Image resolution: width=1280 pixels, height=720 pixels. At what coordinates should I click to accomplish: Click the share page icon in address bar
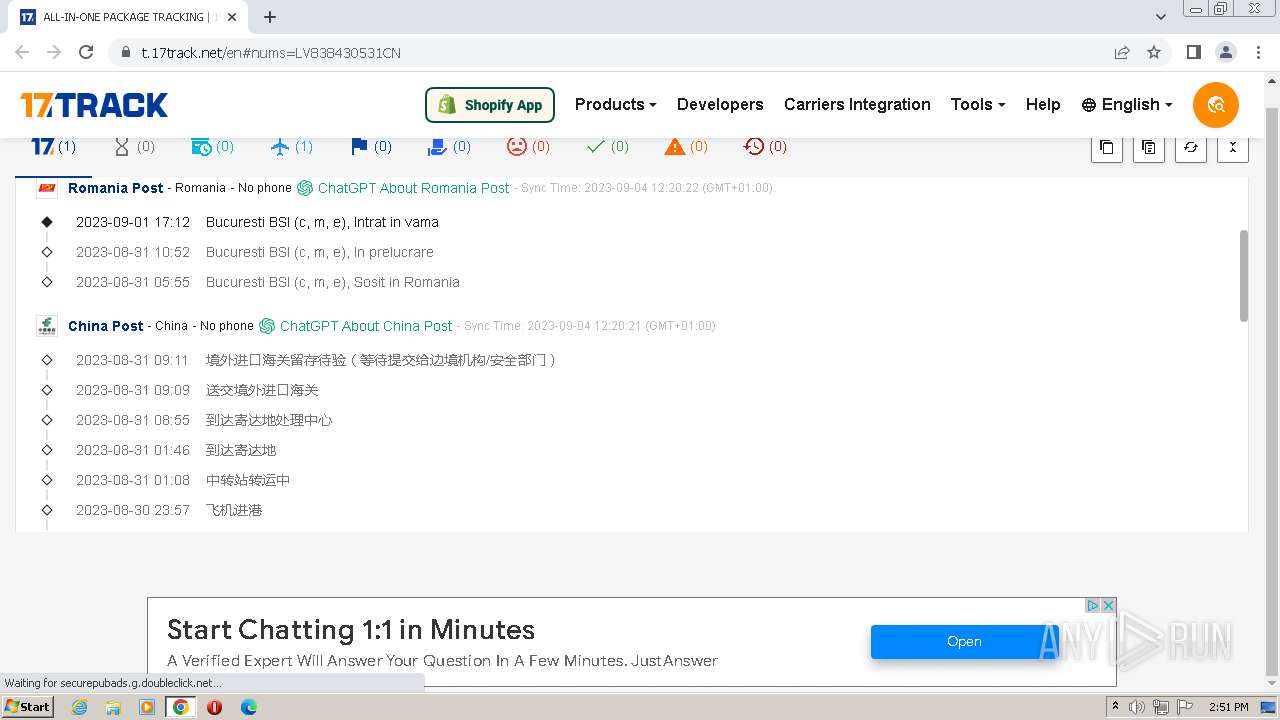point(1122,52)
